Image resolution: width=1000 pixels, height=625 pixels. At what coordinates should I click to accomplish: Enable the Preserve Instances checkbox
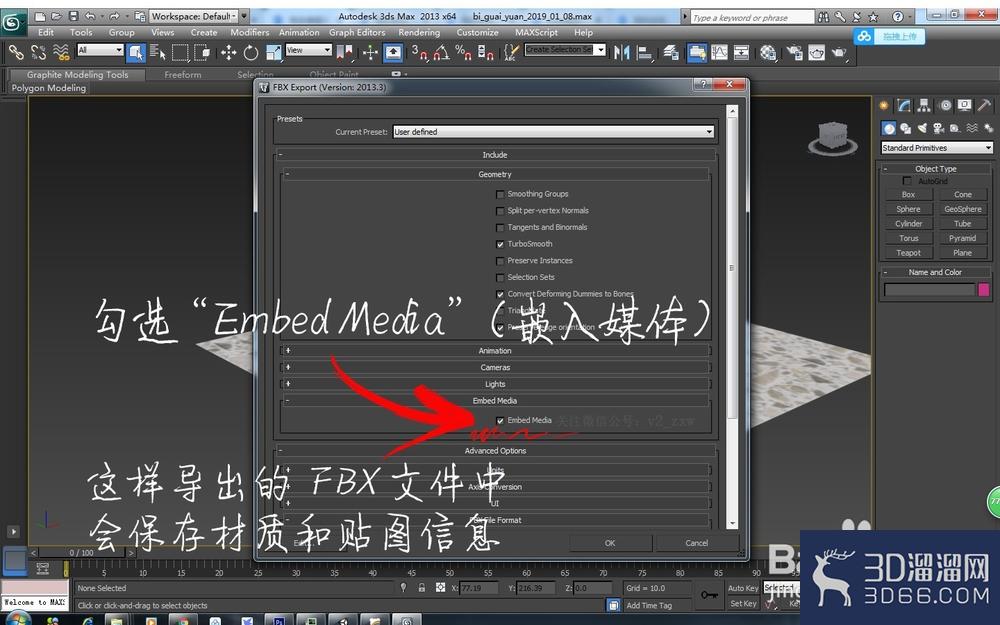pyautogui.click(x=500, y=261)
